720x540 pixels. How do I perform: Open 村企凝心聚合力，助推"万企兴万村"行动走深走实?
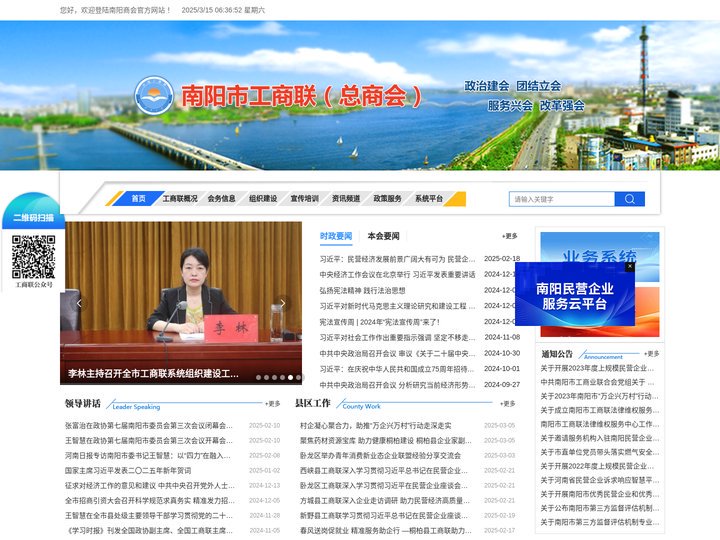click(376, 426)
